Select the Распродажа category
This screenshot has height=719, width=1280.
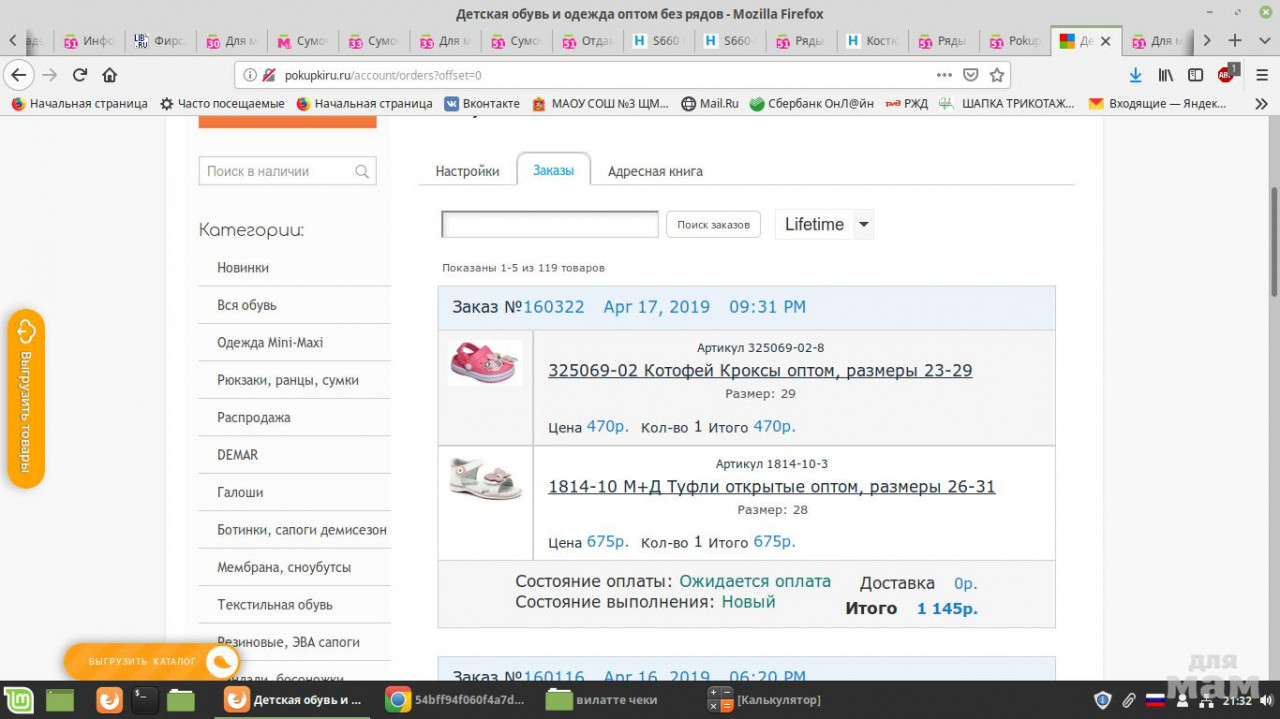[254, 417]
